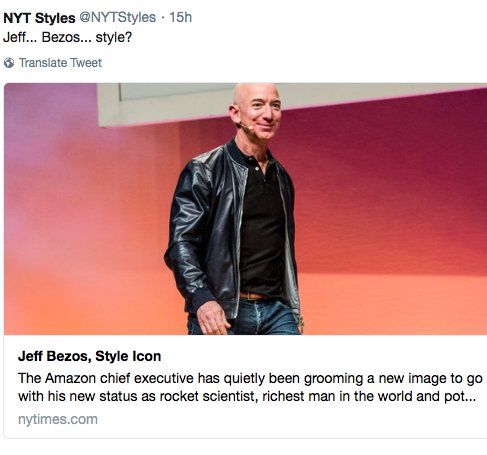The height and width of the screenshot is (455, 487).
Task: Click the @NYTStyles handle
Action: 117,17
